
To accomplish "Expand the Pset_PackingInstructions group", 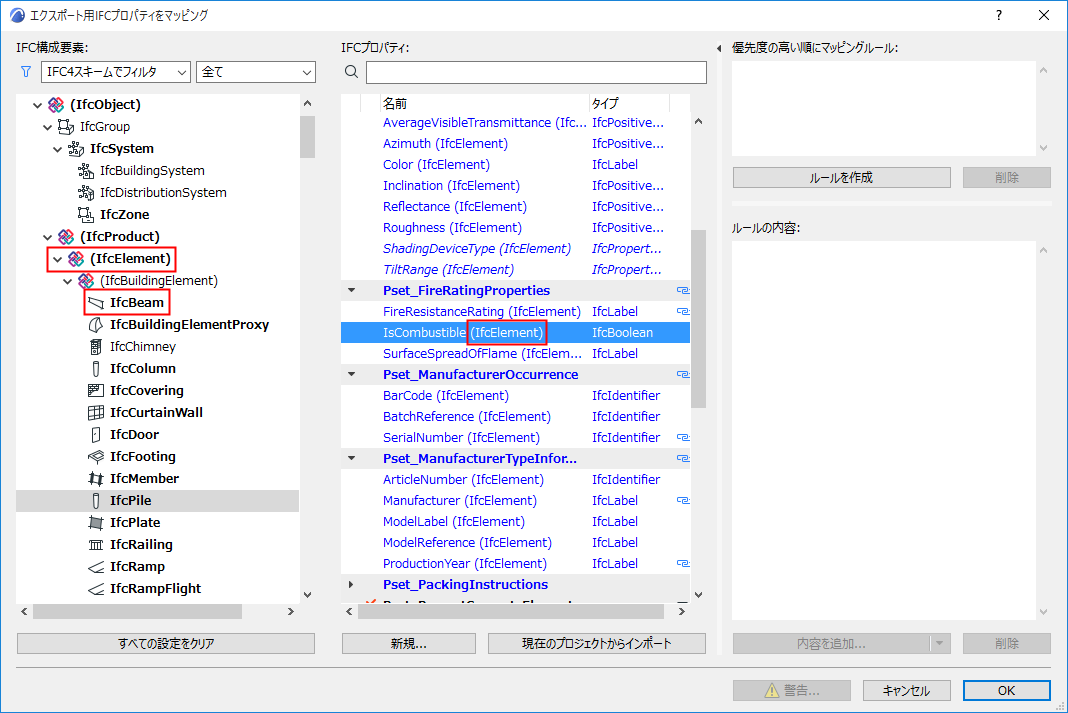I will [x=351, y=585].
